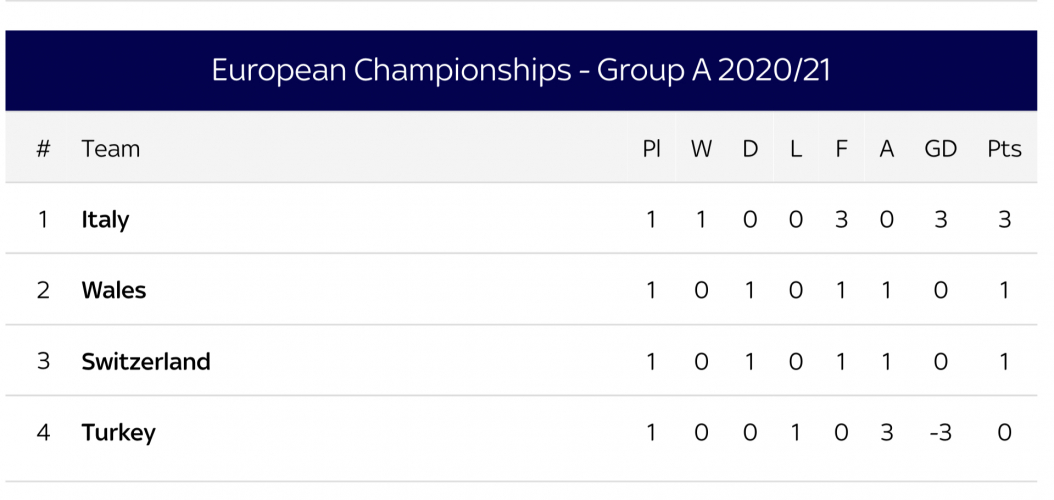This screenshot has height=500, width=1054.
Task: Open the Turkey team link
Action: 118,432
